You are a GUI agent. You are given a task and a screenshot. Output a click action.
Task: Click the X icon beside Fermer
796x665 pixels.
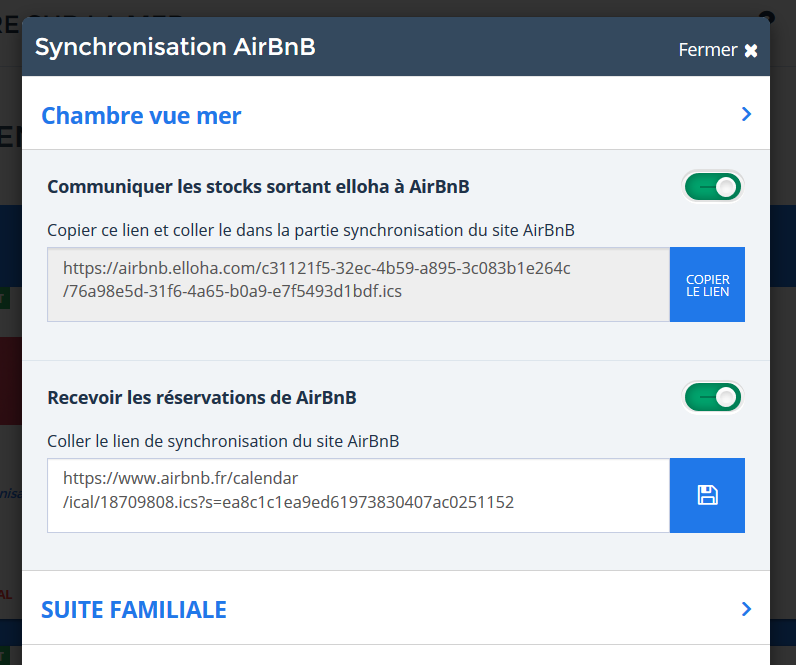click(751, 50)
